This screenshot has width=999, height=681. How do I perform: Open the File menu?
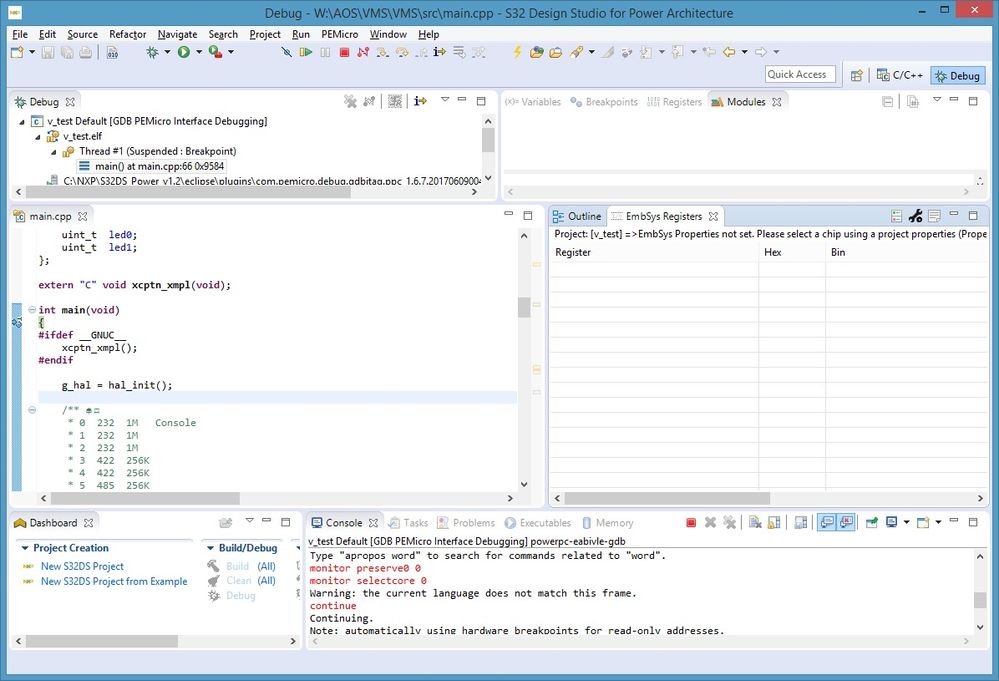pyautogui.click(x=20, y=34)
